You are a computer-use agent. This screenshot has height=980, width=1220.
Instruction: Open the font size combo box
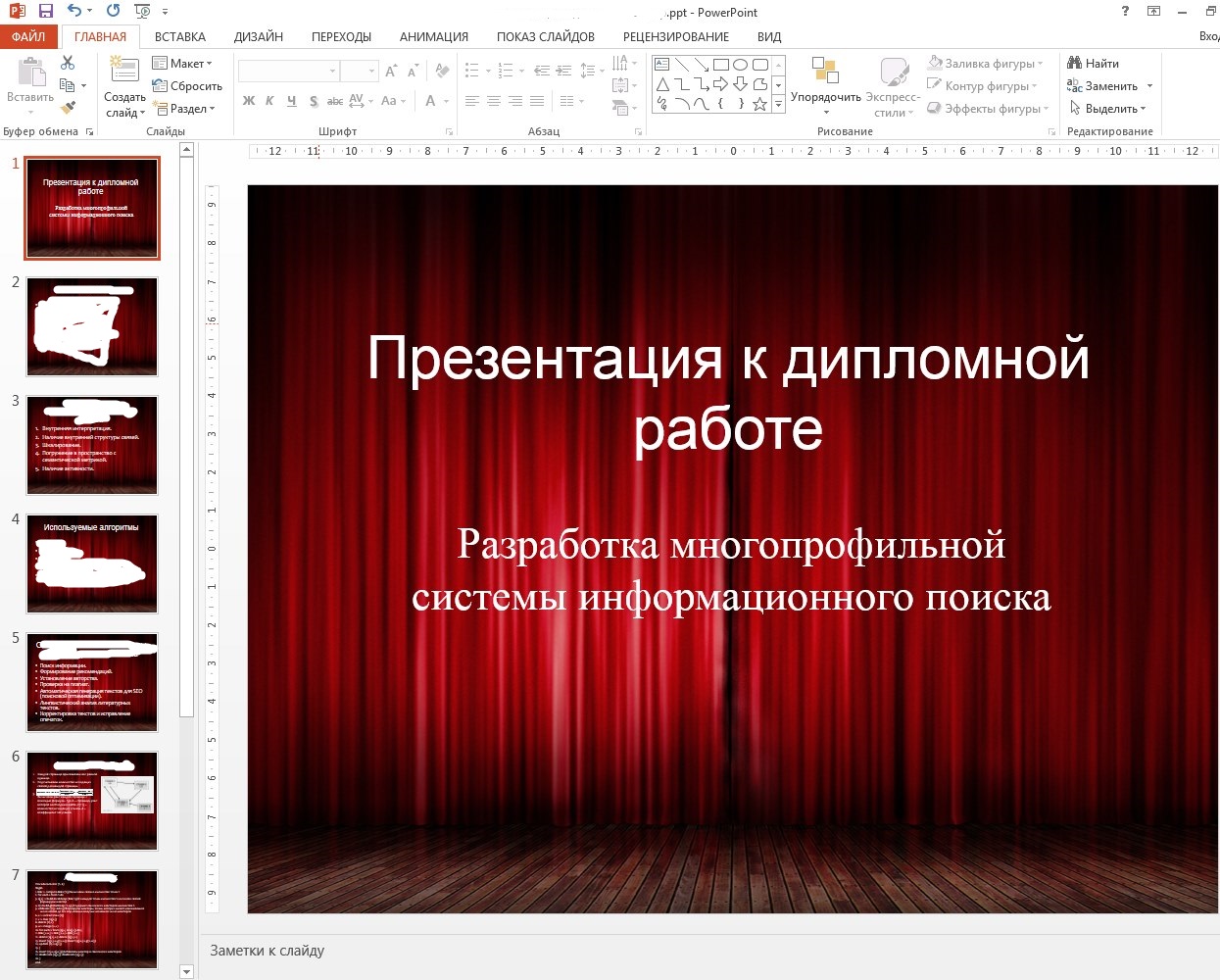pos(360,72)
